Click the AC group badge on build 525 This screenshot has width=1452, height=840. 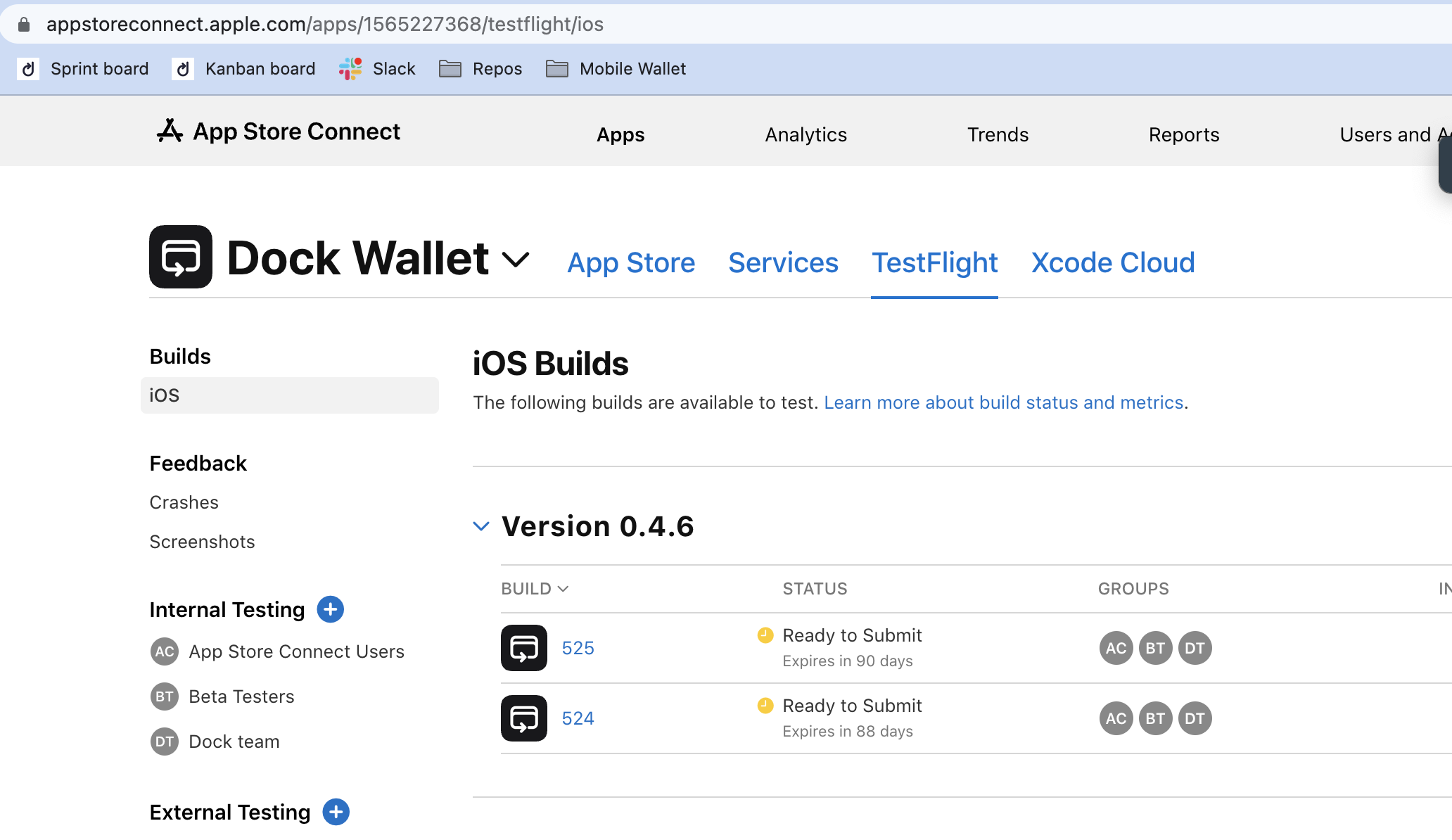[1116, 648]
